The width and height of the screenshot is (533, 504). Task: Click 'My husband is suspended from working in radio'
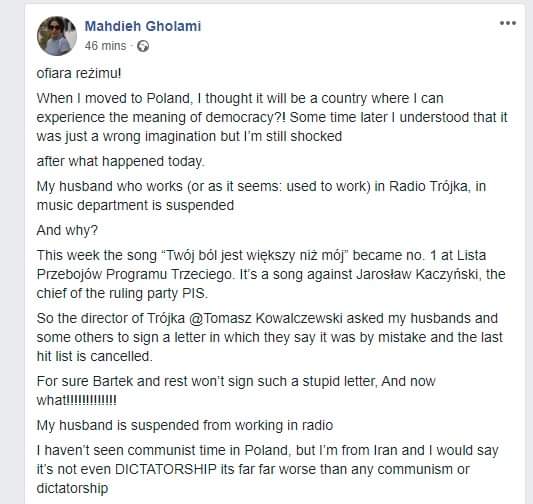coord(185,425)
